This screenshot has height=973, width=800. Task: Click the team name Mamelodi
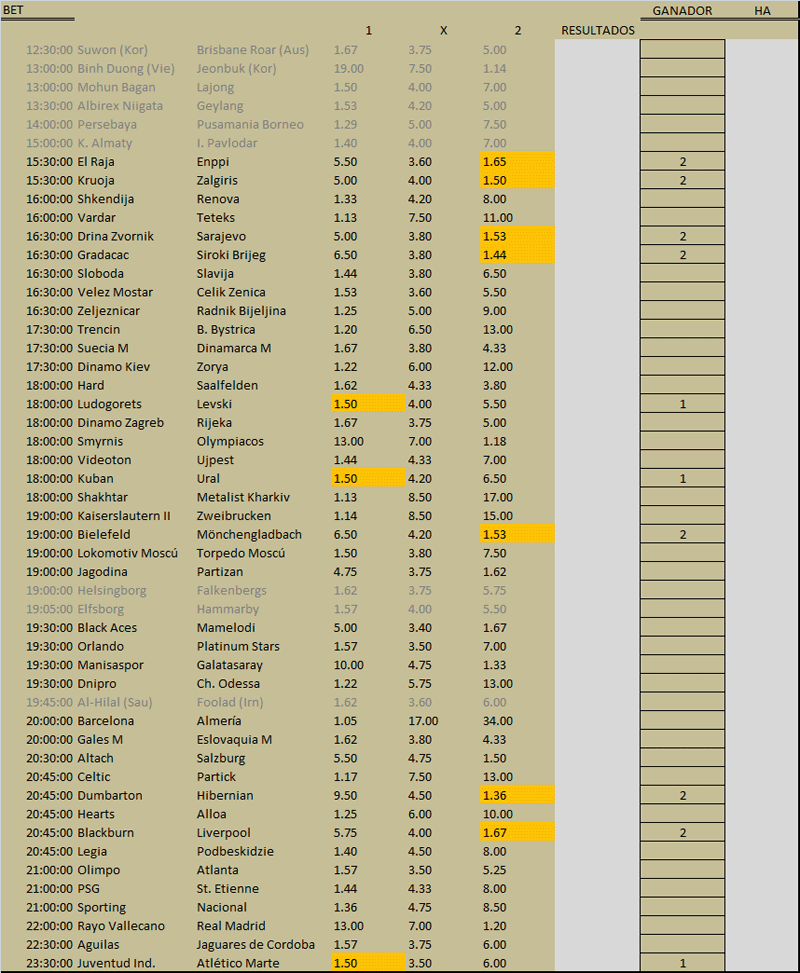(x=226, y=627)
